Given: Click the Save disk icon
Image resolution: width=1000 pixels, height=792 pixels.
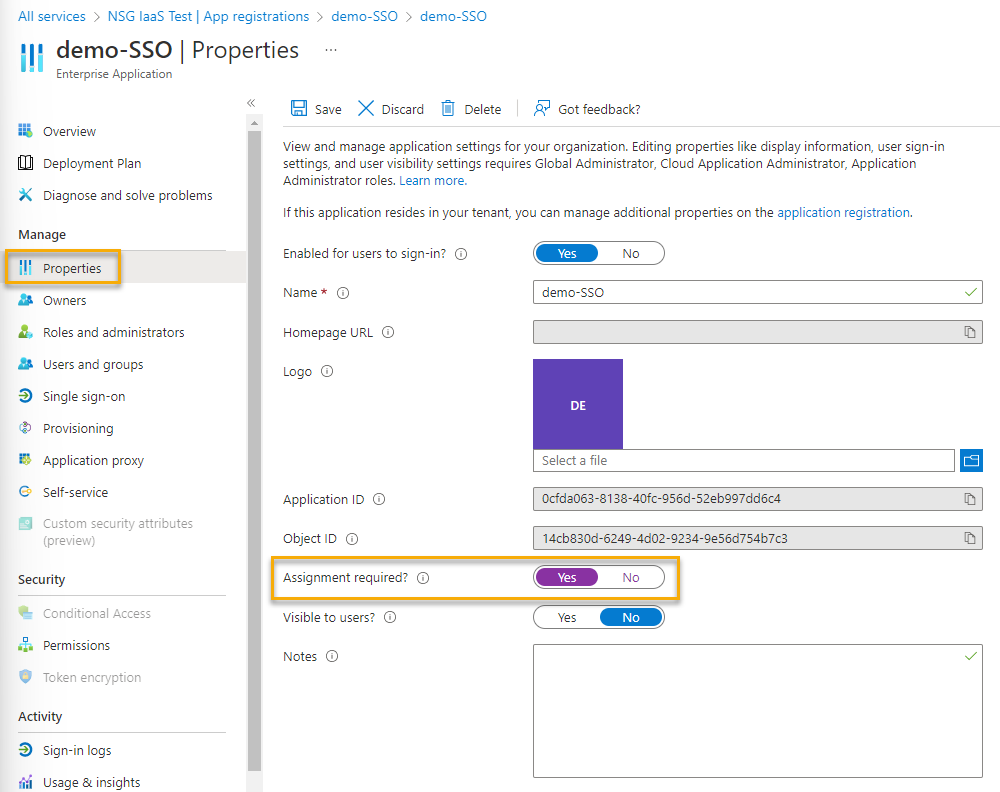Looking at the screenshot, I should pos(298,109).
